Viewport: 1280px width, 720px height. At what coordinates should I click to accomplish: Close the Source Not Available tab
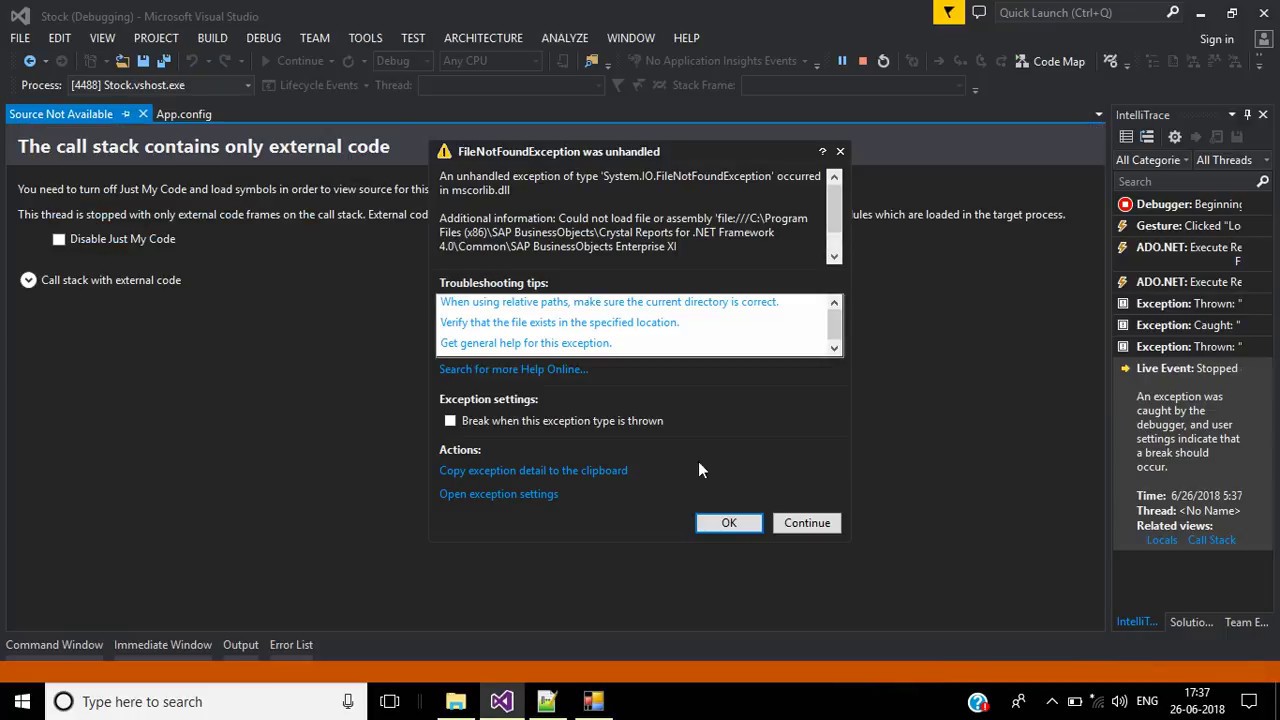143,114
